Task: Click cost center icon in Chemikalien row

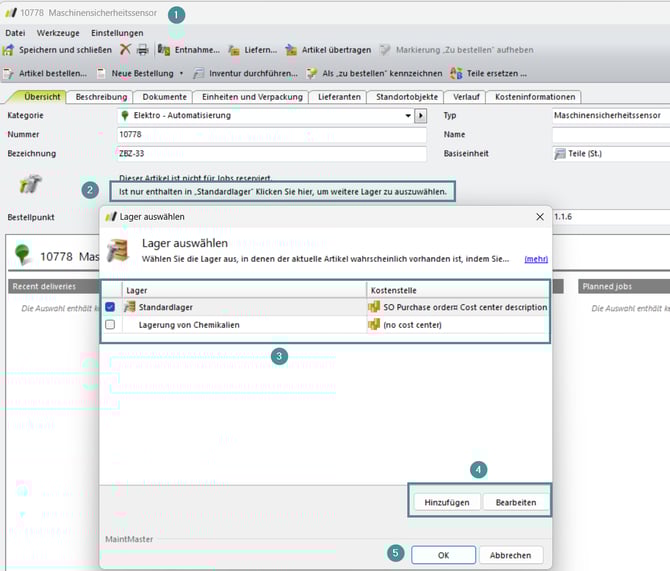Action: pos(374,325)
